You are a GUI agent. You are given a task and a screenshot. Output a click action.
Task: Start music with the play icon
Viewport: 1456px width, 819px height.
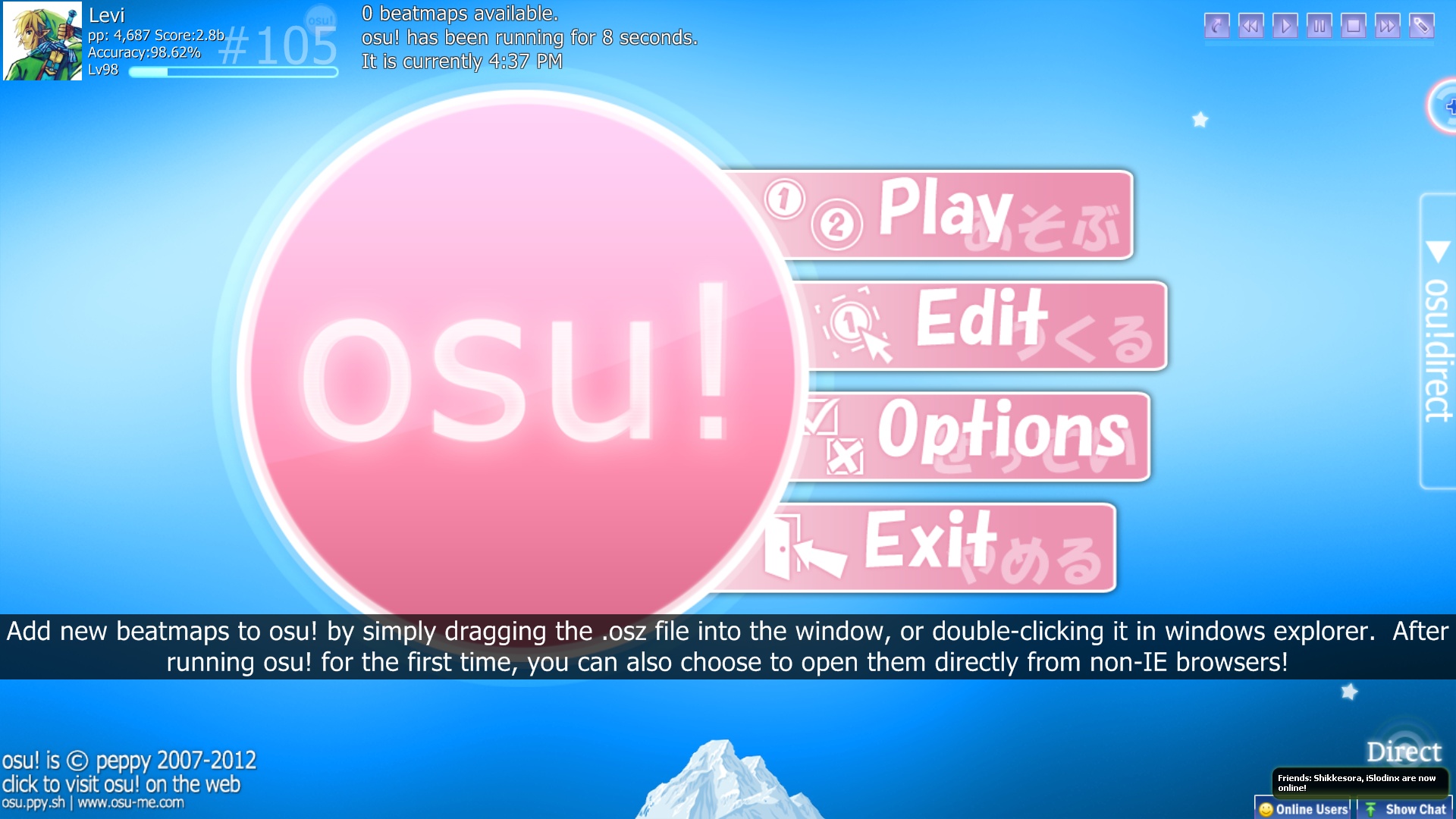pyautogui.click(x=1285, y=27)
